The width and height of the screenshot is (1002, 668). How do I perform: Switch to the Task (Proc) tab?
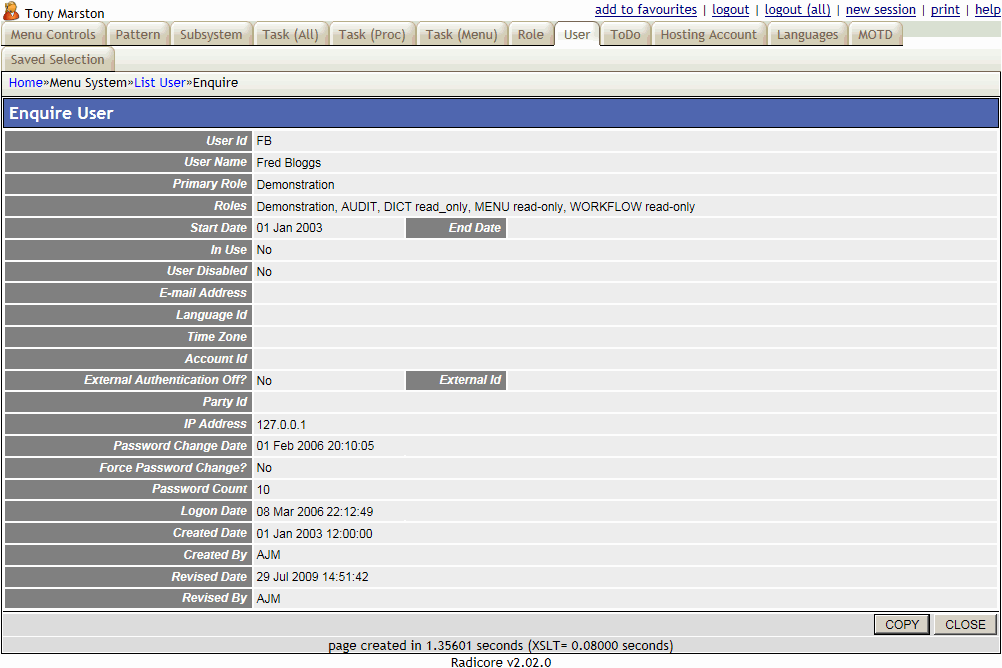[373, 33]
